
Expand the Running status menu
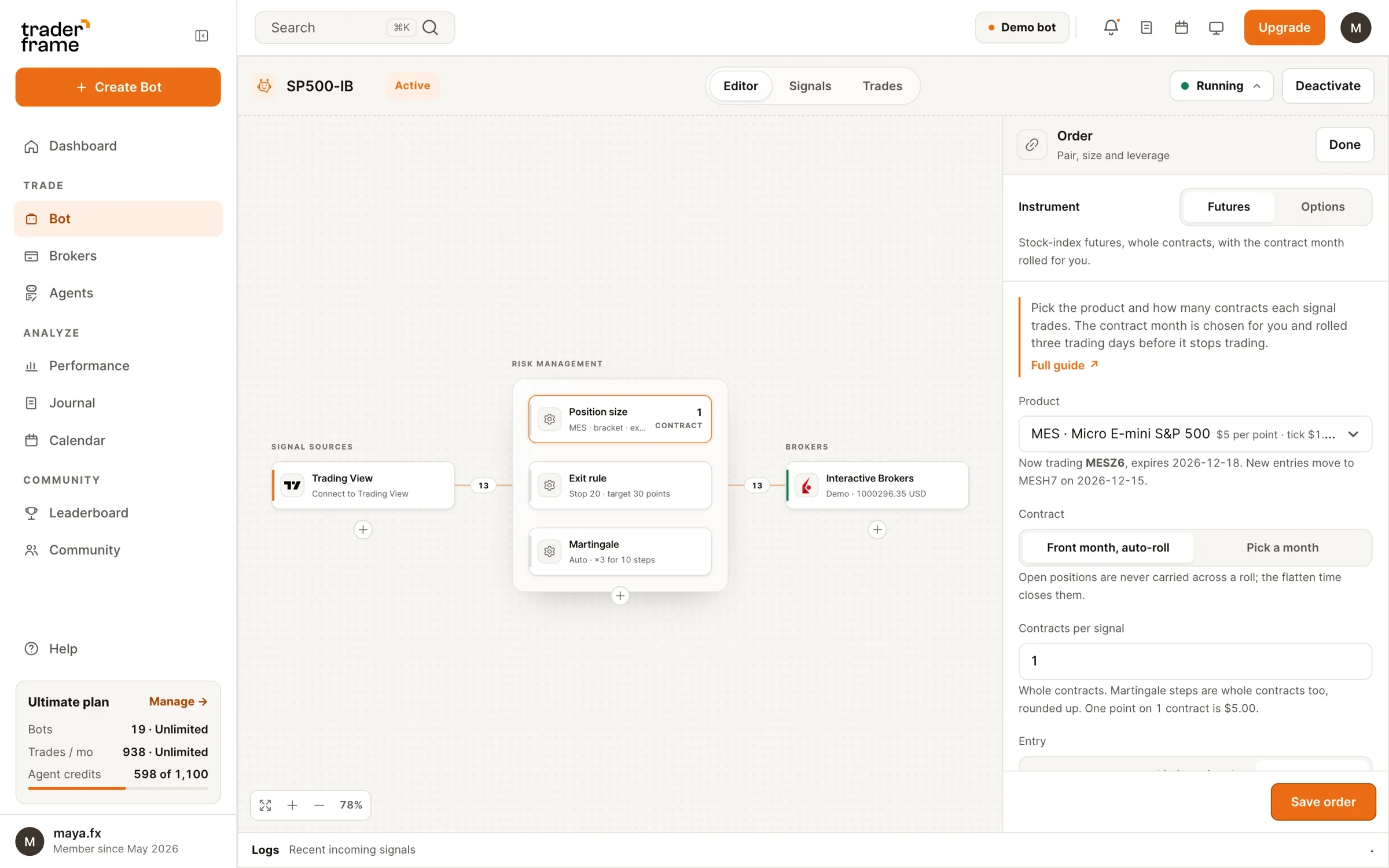[x=1221, y=86]
